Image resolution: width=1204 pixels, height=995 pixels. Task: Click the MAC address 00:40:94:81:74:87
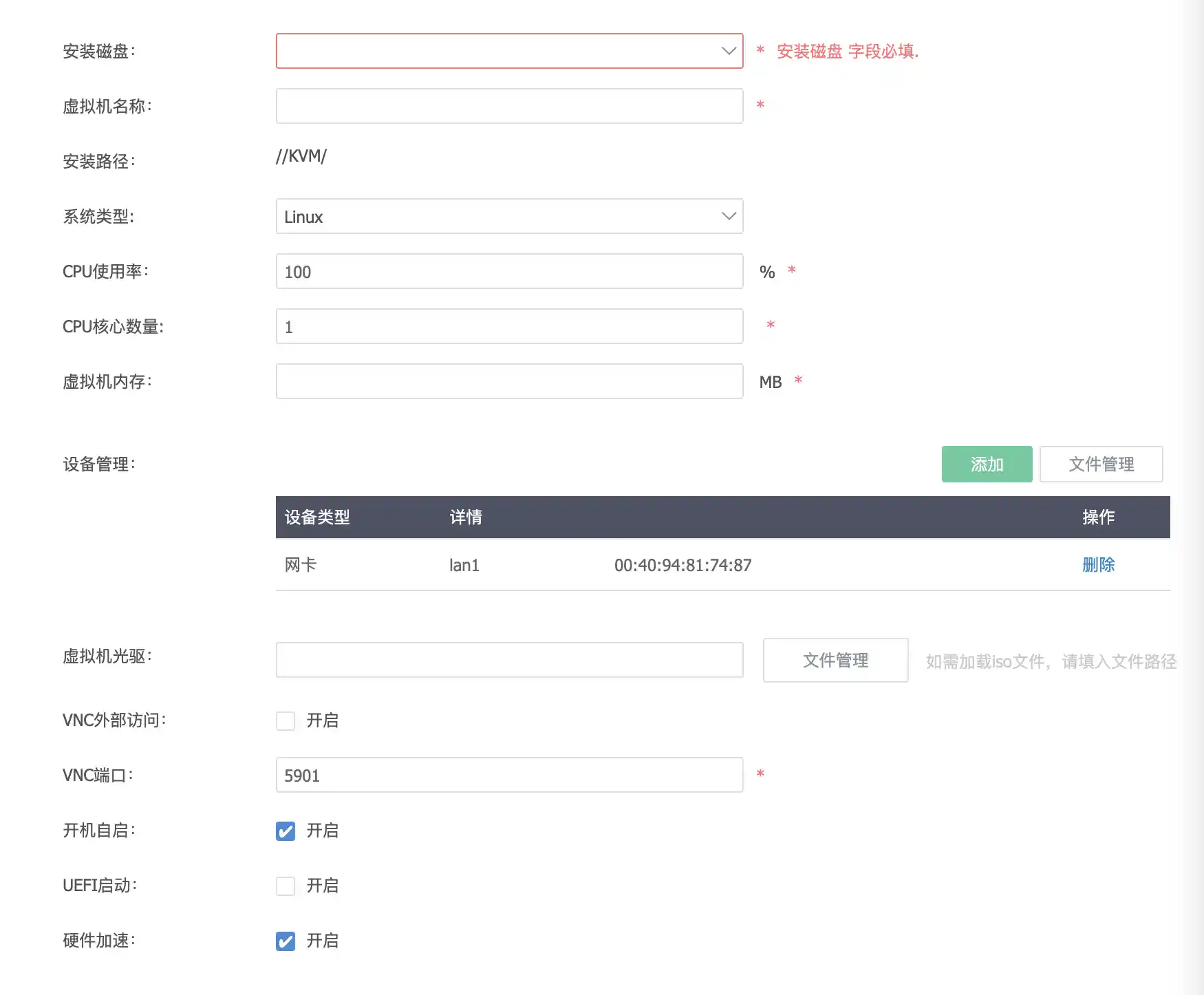[x=682, y=565]
